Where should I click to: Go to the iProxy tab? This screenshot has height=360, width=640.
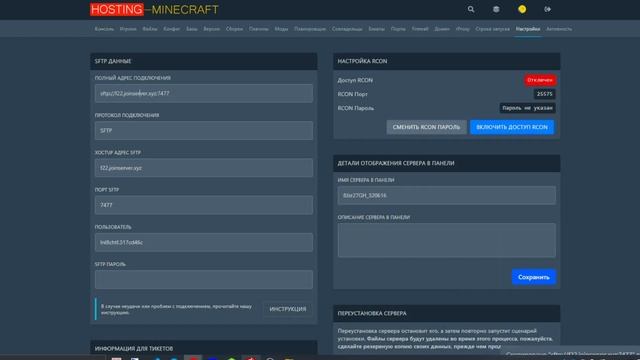[x=462, y=29]
